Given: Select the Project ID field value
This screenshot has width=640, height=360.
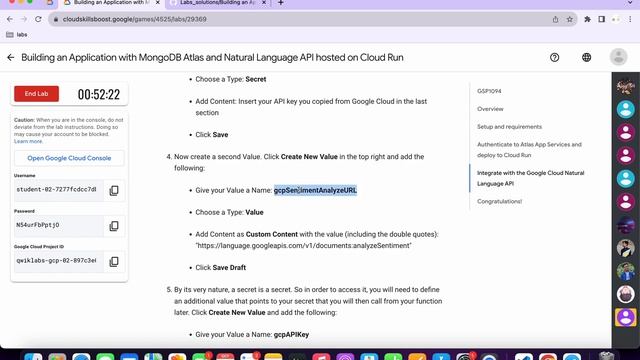Looking at the screenshot, I should coord(58,261).
